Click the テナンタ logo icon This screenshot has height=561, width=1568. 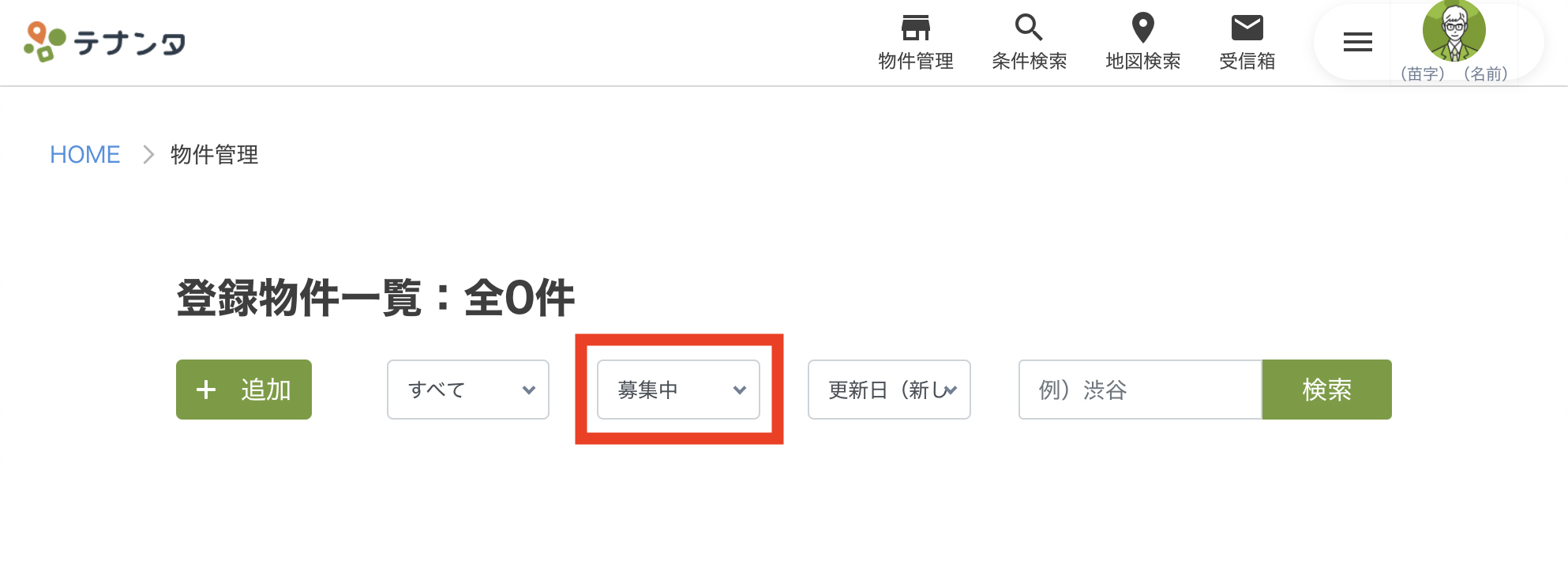(x=44, y=42)
